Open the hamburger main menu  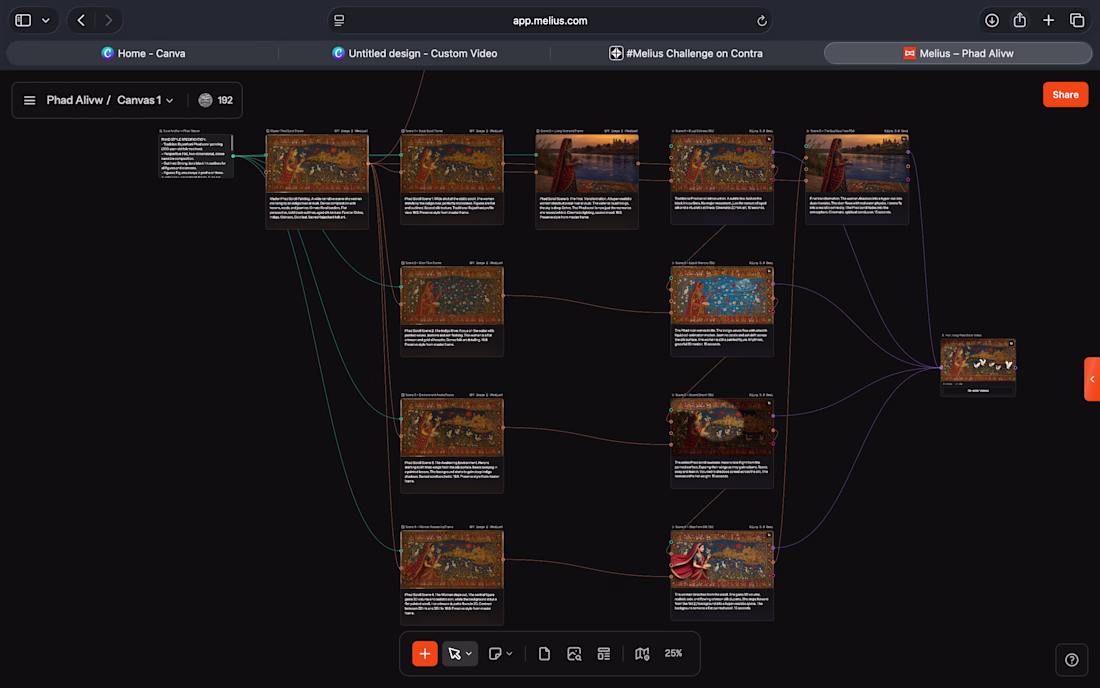[x=29, y=100]
